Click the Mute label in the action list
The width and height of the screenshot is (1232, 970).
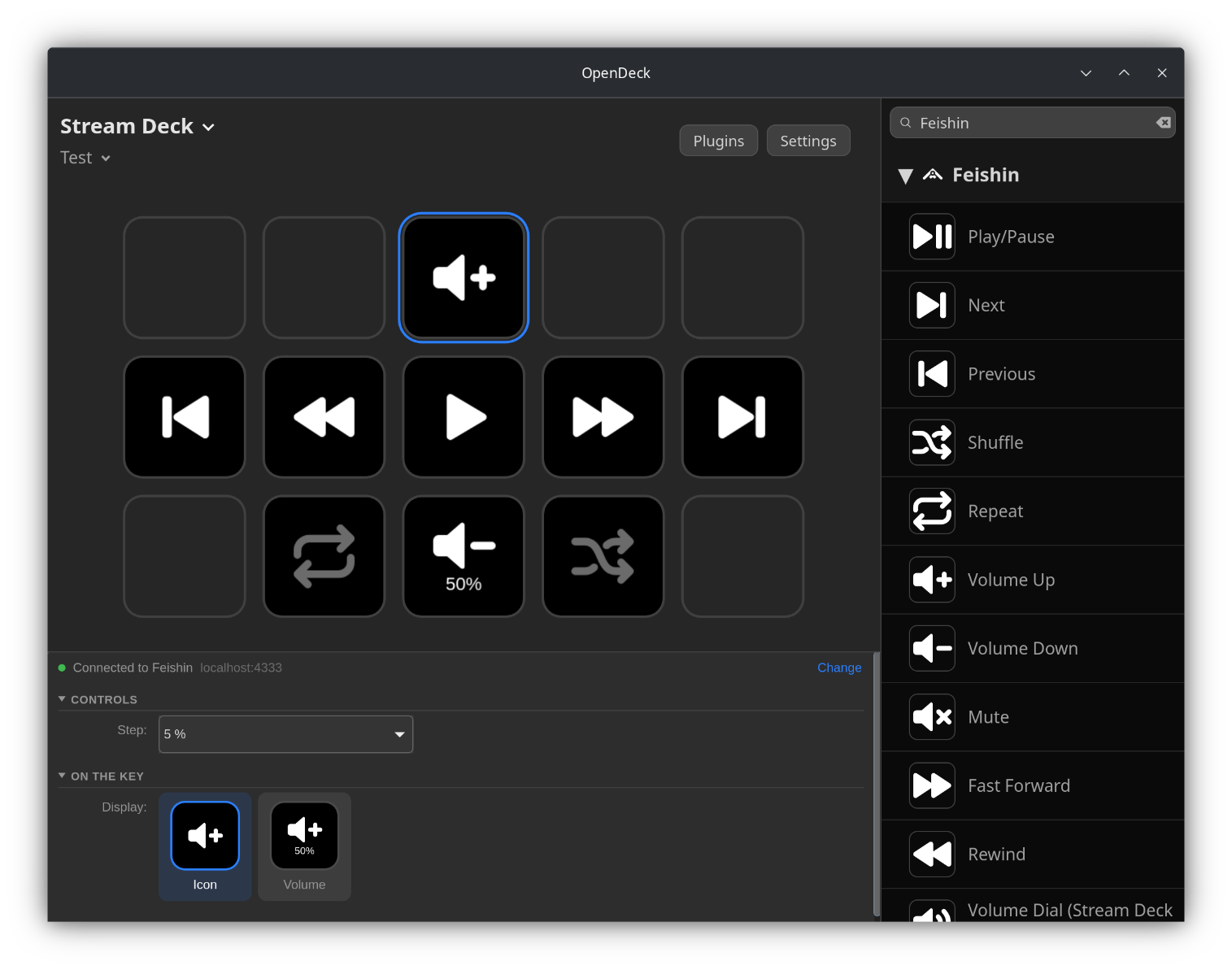988,717
